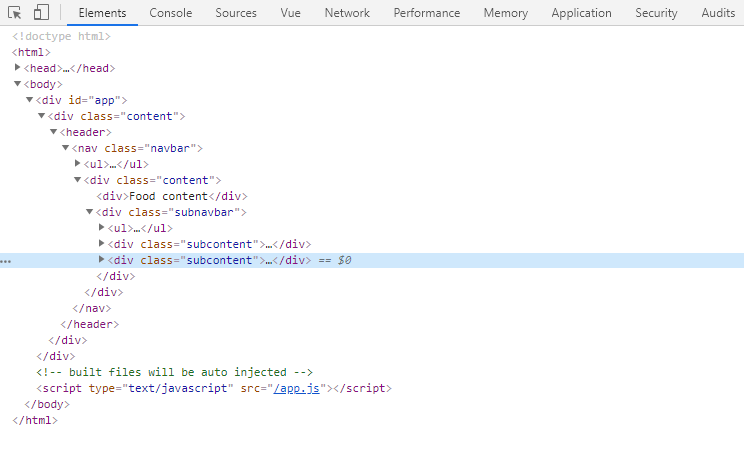Open the actions dots beside selected subcontent row
Viewport: 744px width, 459px height.
pos(6,261)
